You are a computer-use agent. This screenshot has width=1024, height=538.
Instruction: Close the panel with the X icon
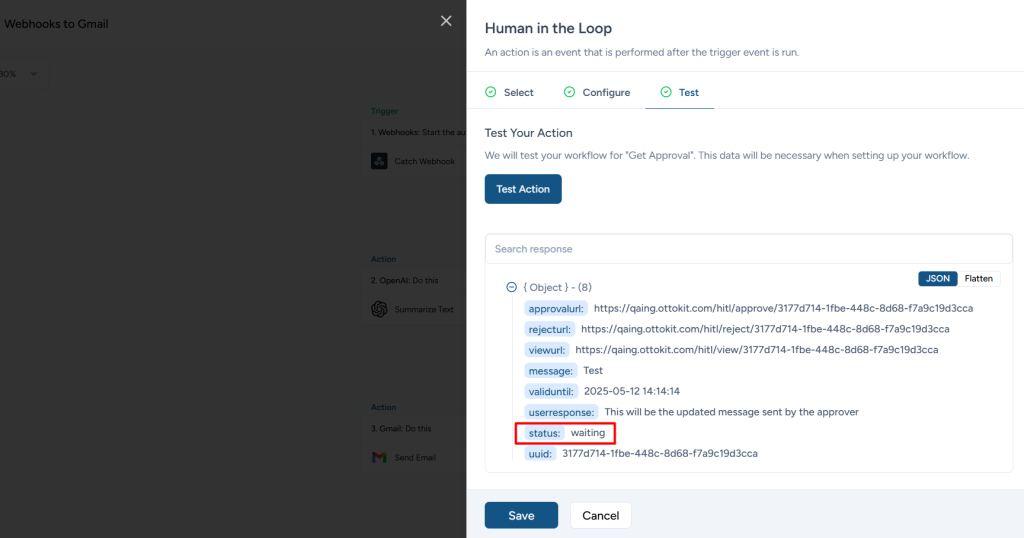point(446,21)
